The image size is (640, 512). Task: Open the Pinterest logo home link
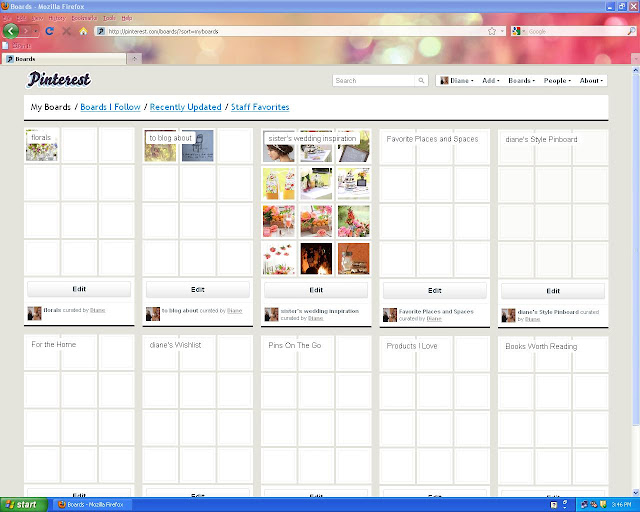(x=59, y=79)
